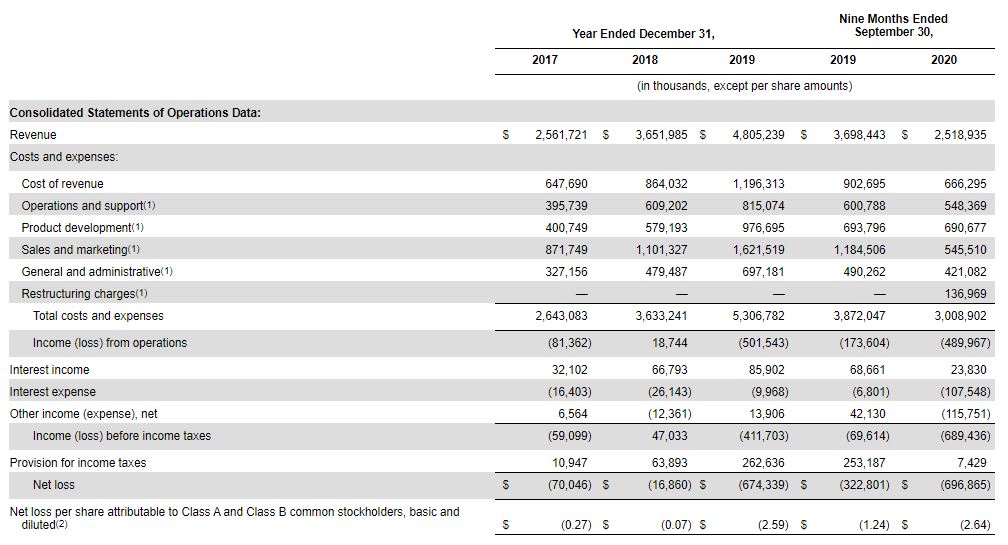1008x545 pixels.
Task: Click tax provision value 262,636
Action: click(x=764, y=463)
